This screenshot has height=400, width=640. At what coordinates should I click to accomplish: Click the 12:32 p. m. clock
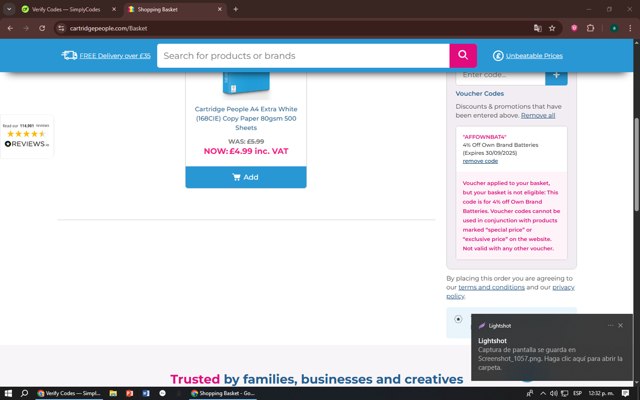tap(601, 393)
